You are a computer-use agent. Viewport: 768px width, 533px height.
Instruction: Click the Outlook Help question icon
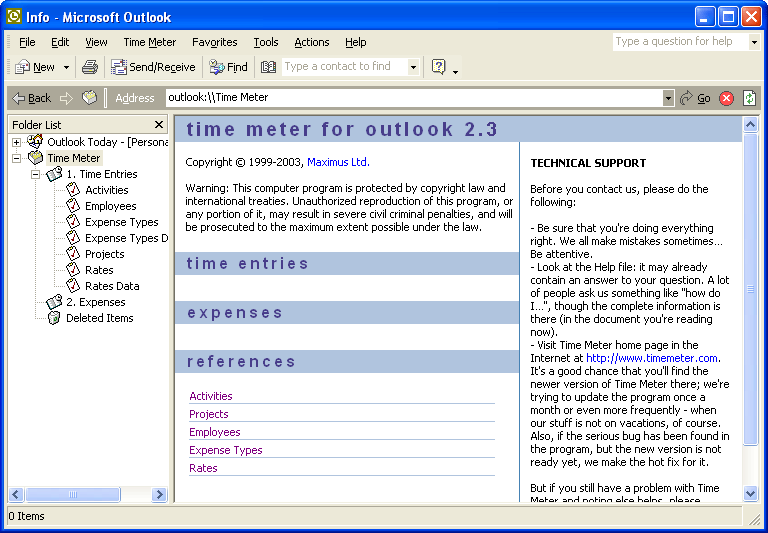[438, 67]
